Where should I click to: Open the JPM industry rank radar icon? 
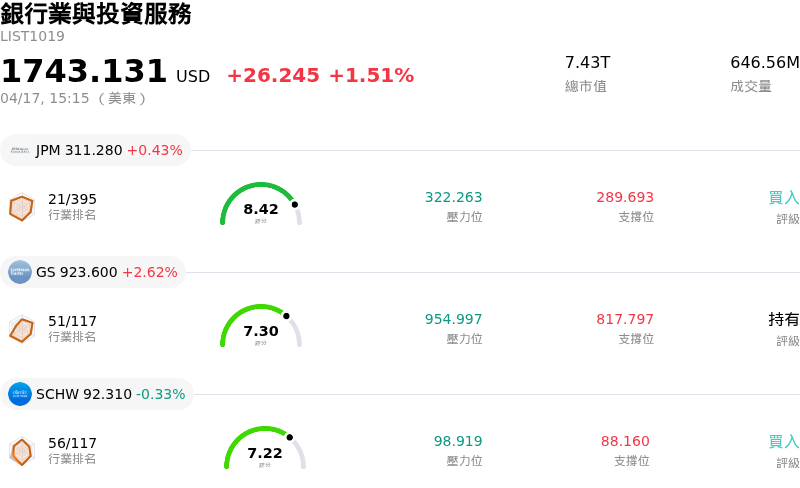click(x=21, y=207)
